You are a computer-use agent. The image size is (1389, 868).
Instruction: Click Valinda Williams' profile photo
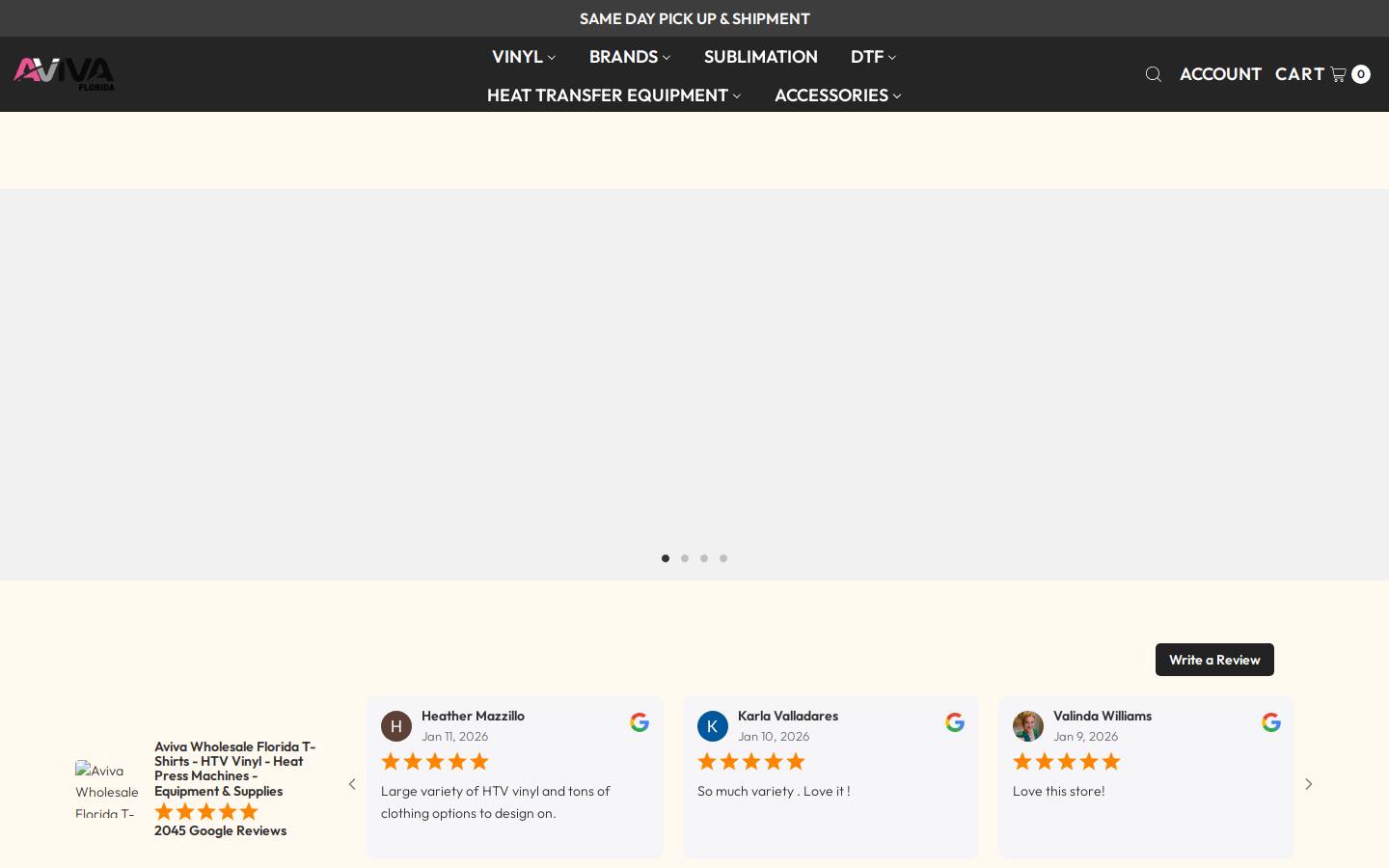[1028, 726]
